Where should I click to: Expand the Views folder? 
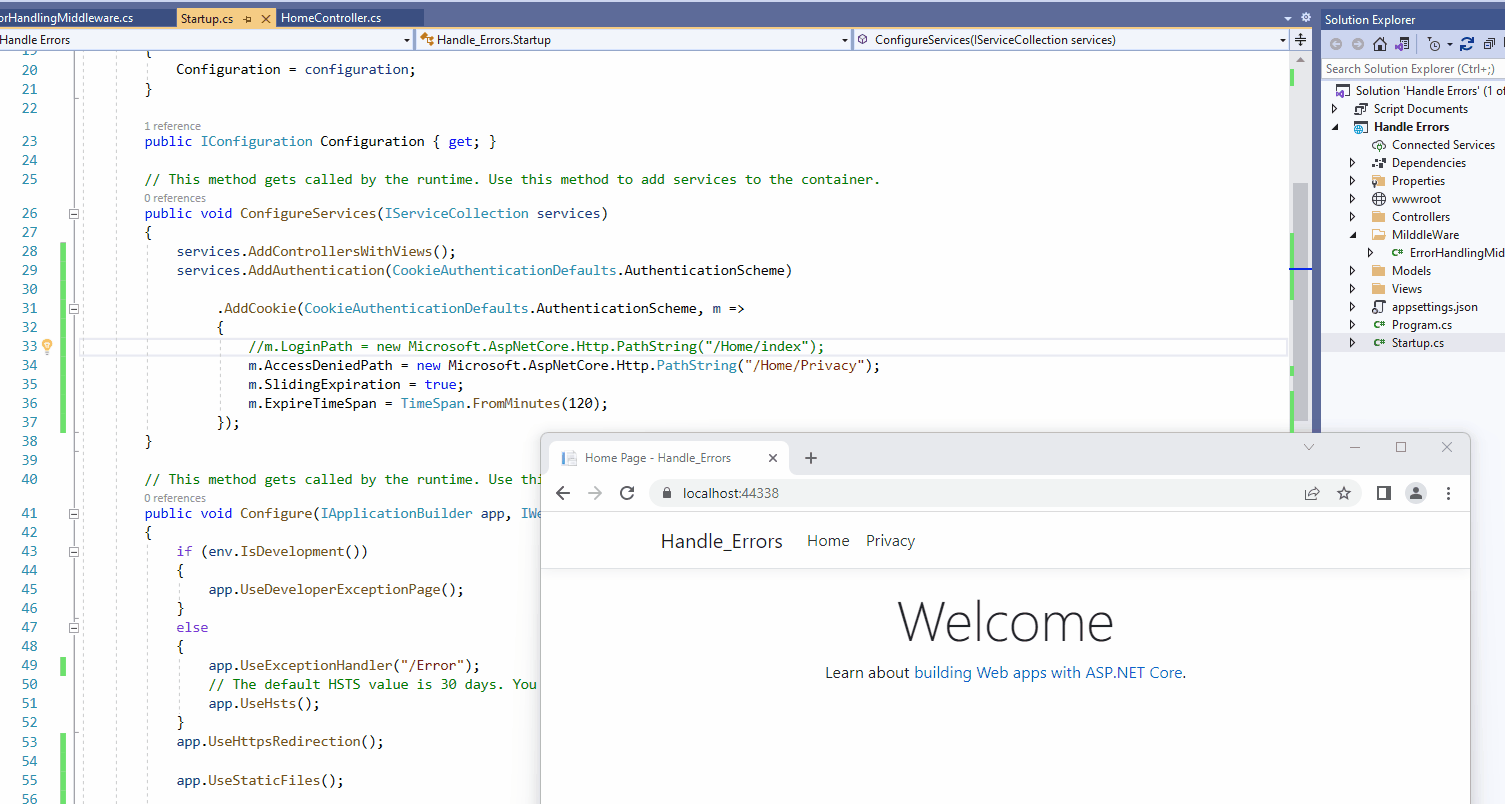(1353, 289)
